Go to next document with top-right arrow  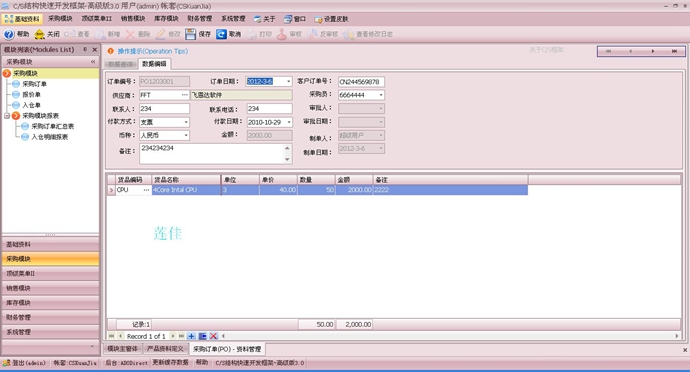(653, 51)
